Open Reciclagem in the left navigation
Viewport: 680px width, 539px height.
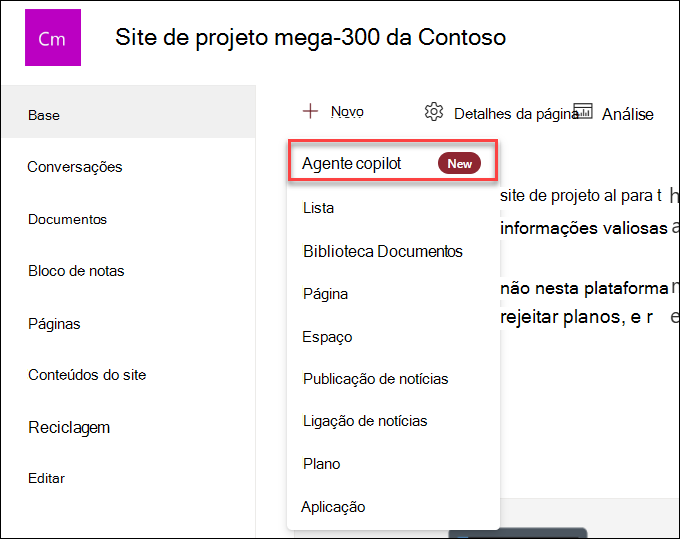click(x=69, y=428)
